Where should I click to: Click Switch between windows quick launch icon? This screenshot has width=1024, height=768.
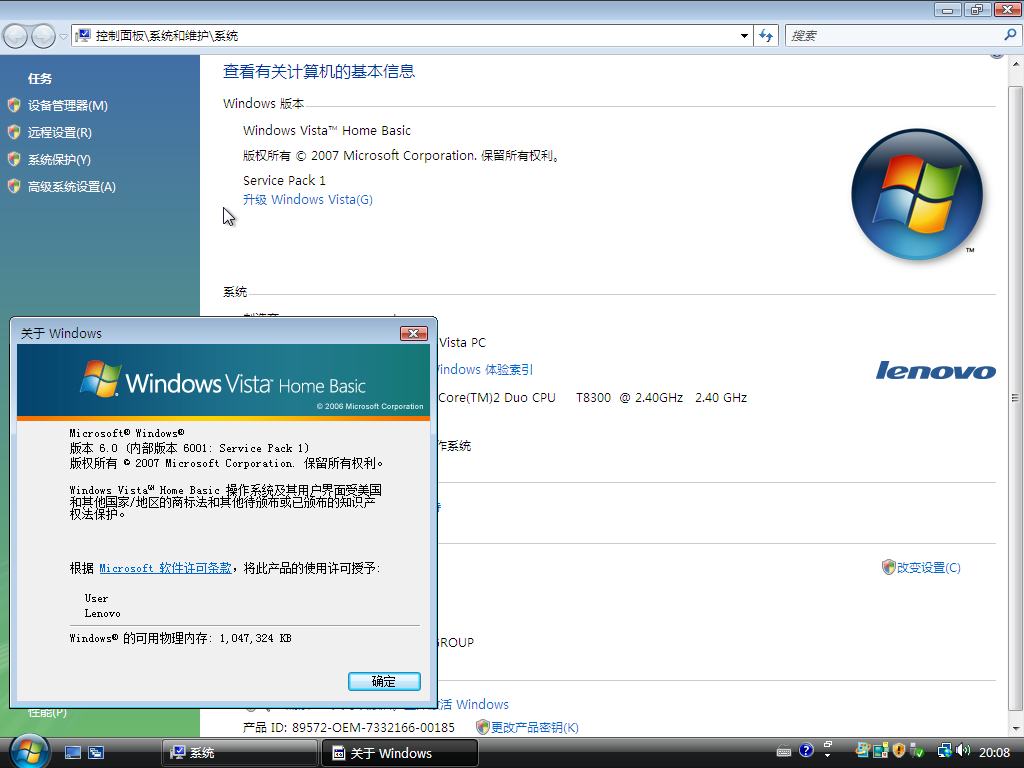click(96, 752)
